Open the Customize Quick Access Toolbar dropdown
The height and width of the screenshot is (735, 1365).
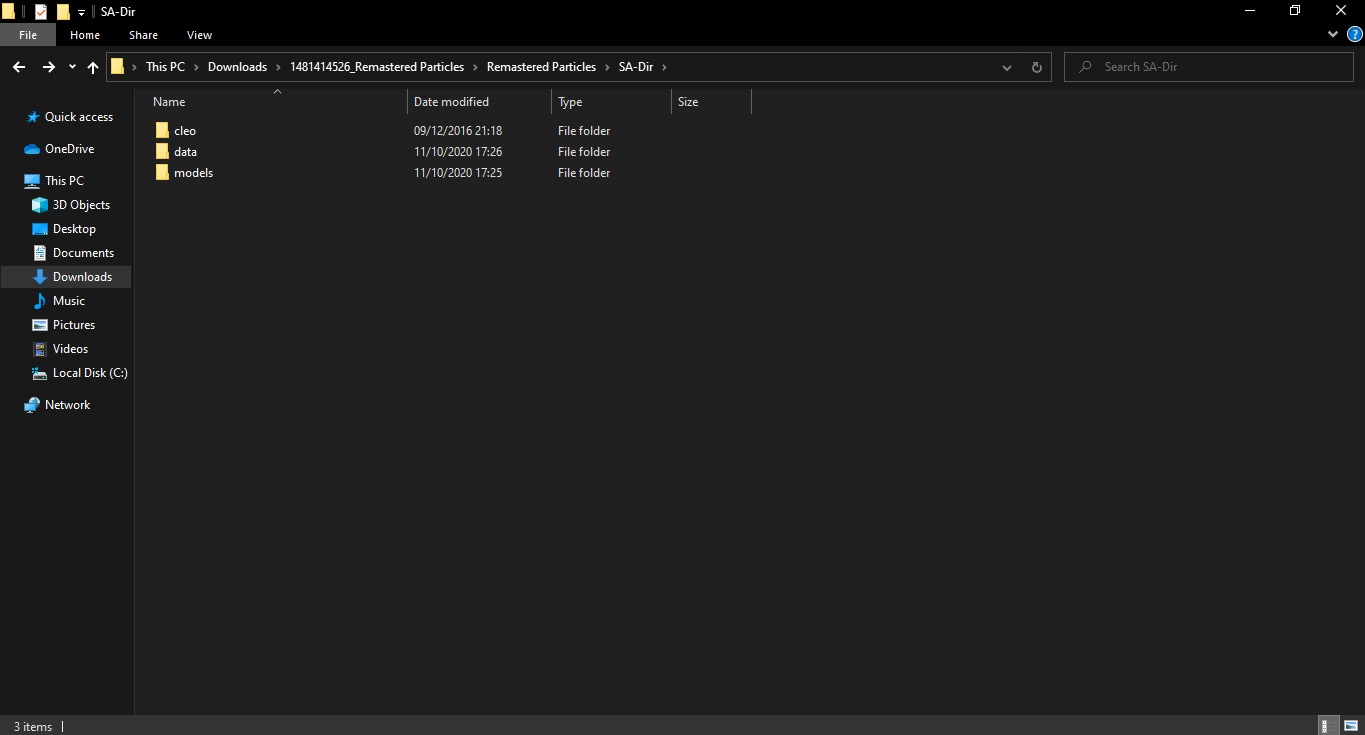click(x=81, y=12)
